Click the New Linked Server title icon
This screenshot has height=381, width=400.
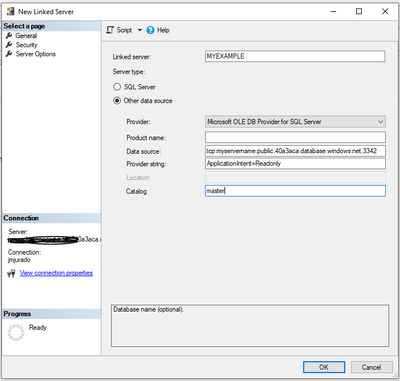click(10, 11)
